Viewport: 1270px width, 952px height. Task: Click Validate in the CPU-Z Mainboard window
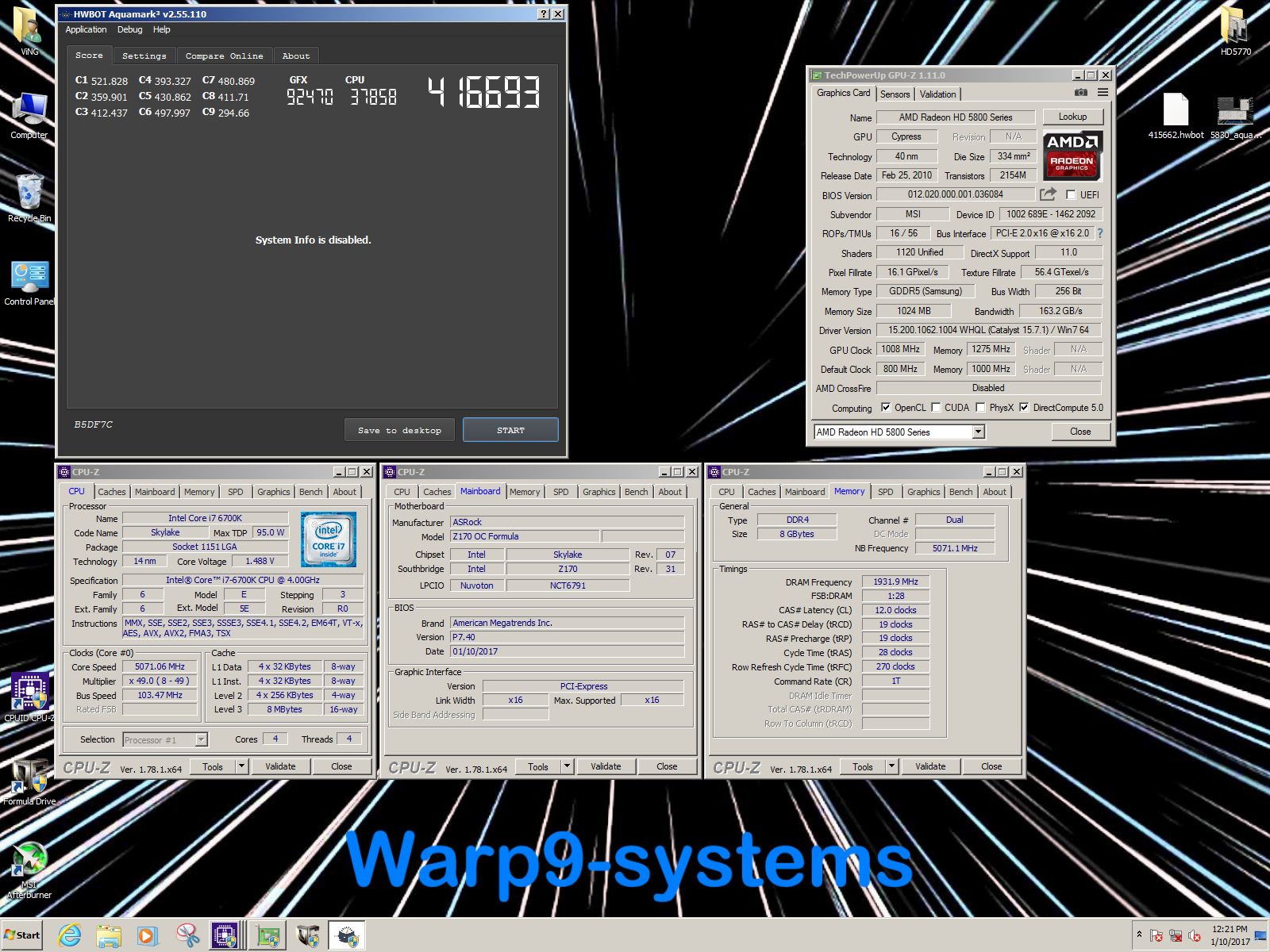point(606,766)
